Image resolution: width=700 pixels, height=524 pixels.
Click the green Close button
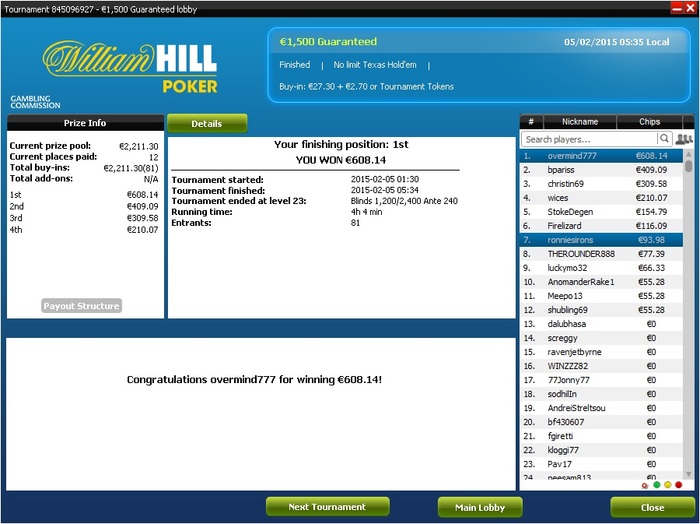coord(652,507)
